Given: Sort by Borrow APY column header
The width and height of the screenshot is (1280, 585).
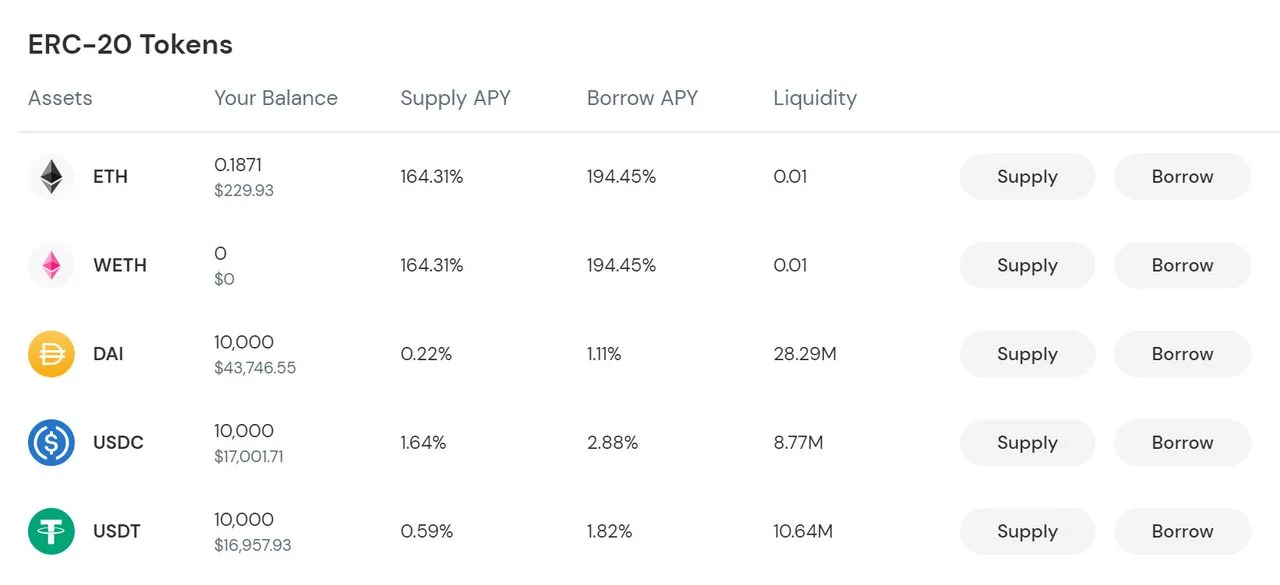Looking at the screenshot, I should 642,98.
